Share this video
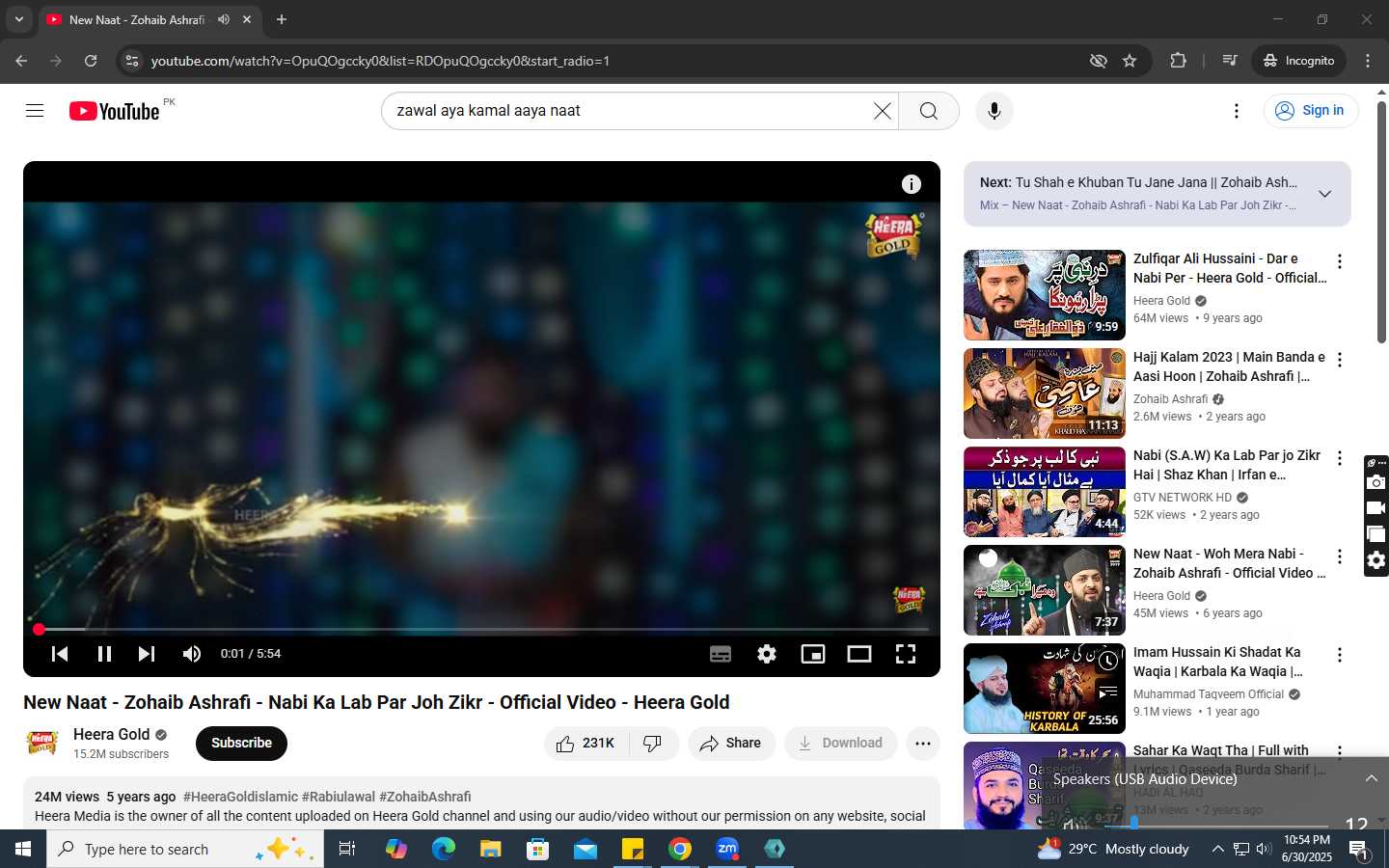The image size is (1389, 868). point(731,744)
